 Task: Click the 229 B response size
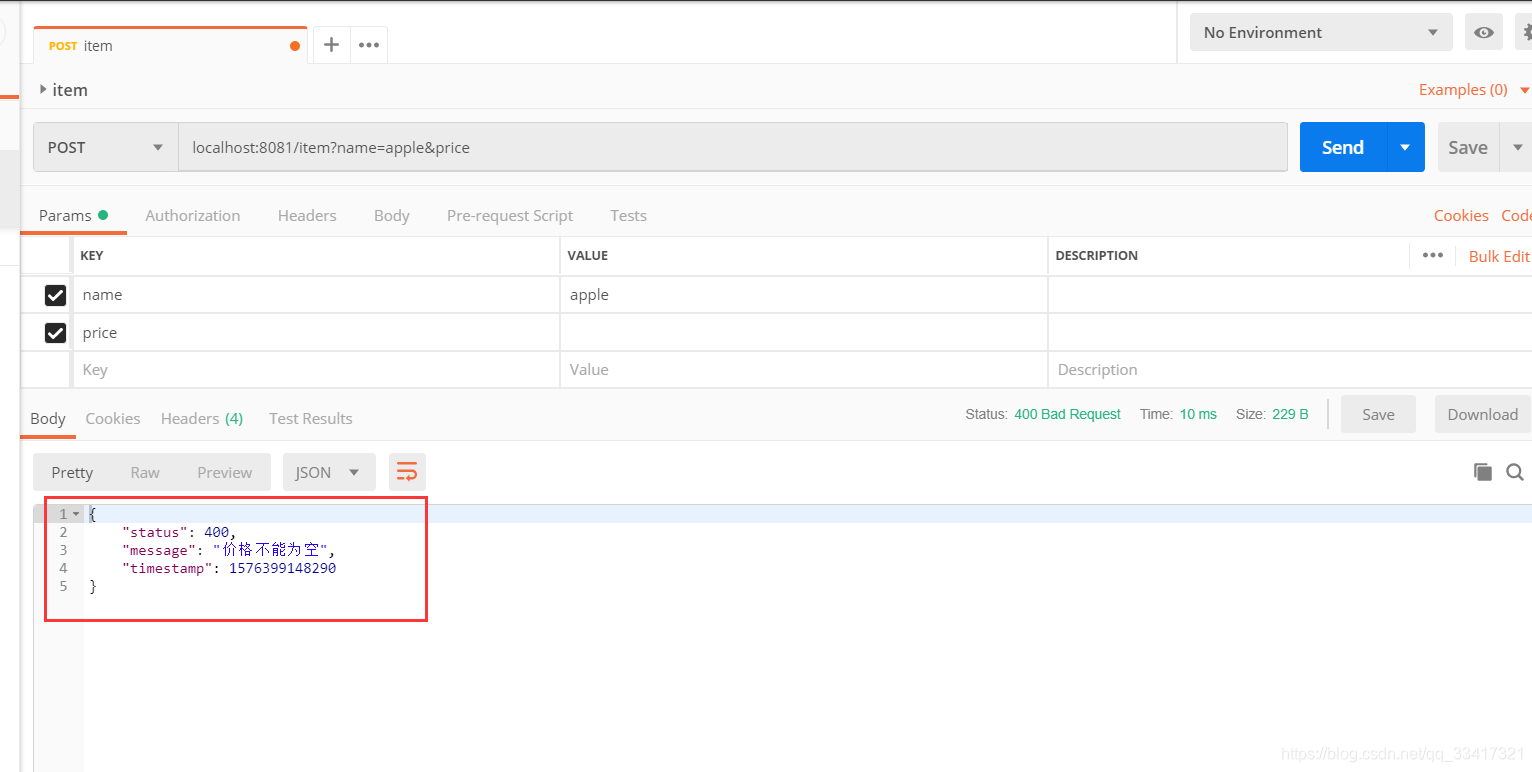pyautogui.click(x=1290, y=414)
